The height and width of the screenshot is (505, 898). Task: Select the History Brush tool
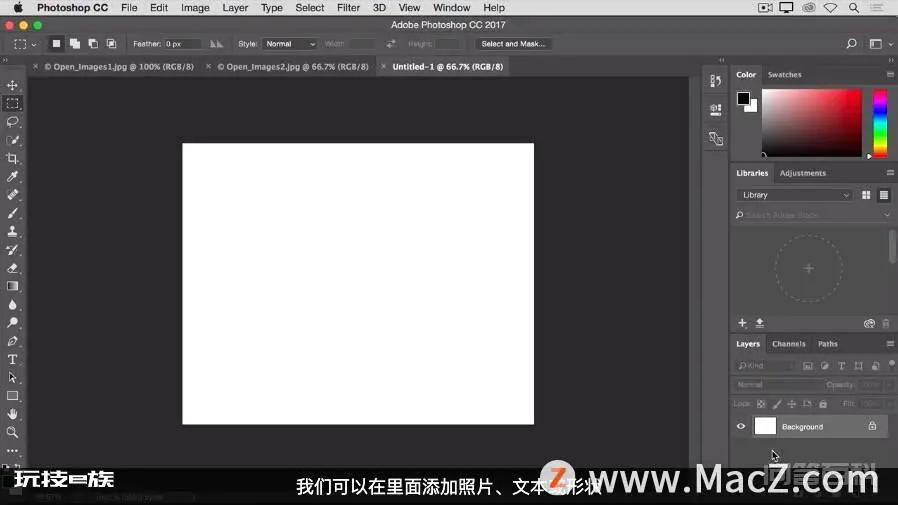pyautogui.click(x=12, y=250)
